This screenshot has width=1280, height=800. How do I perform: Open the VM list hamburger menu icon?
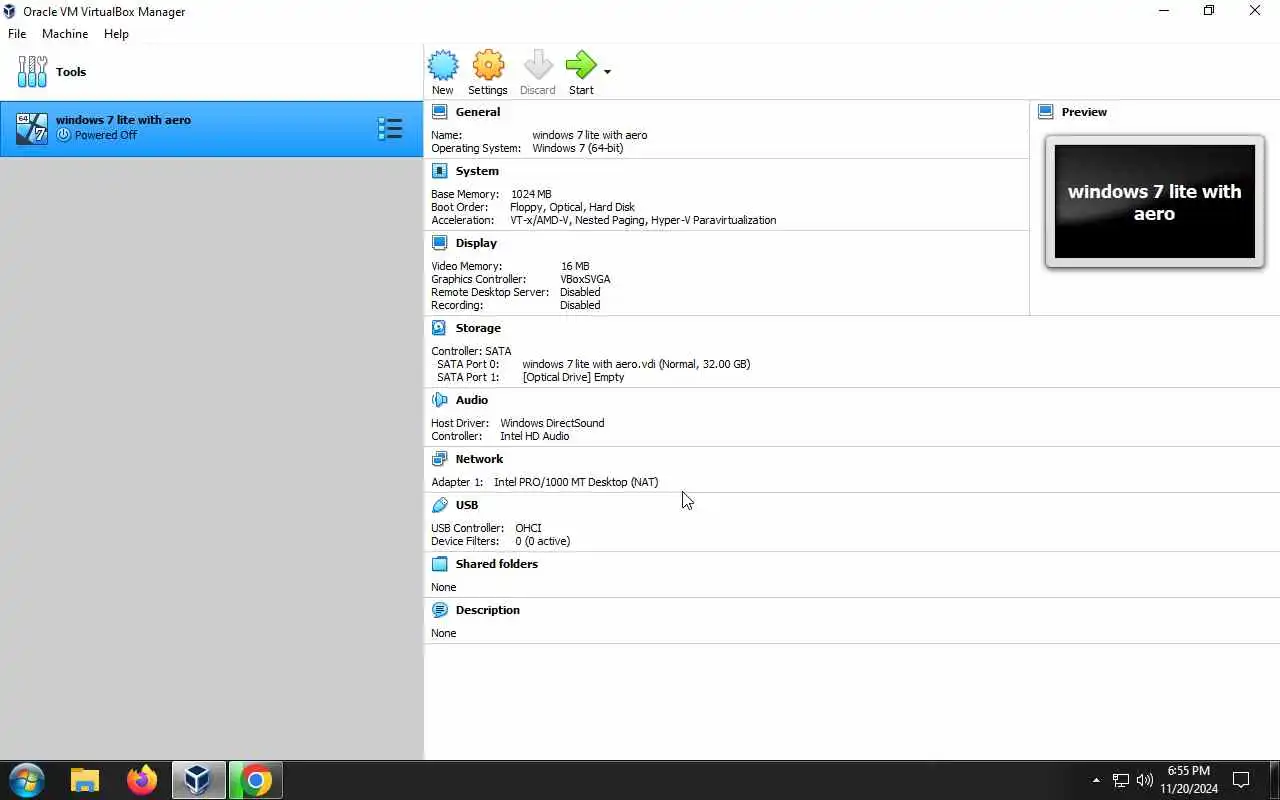pyautogui.click(x=390, y=128)
